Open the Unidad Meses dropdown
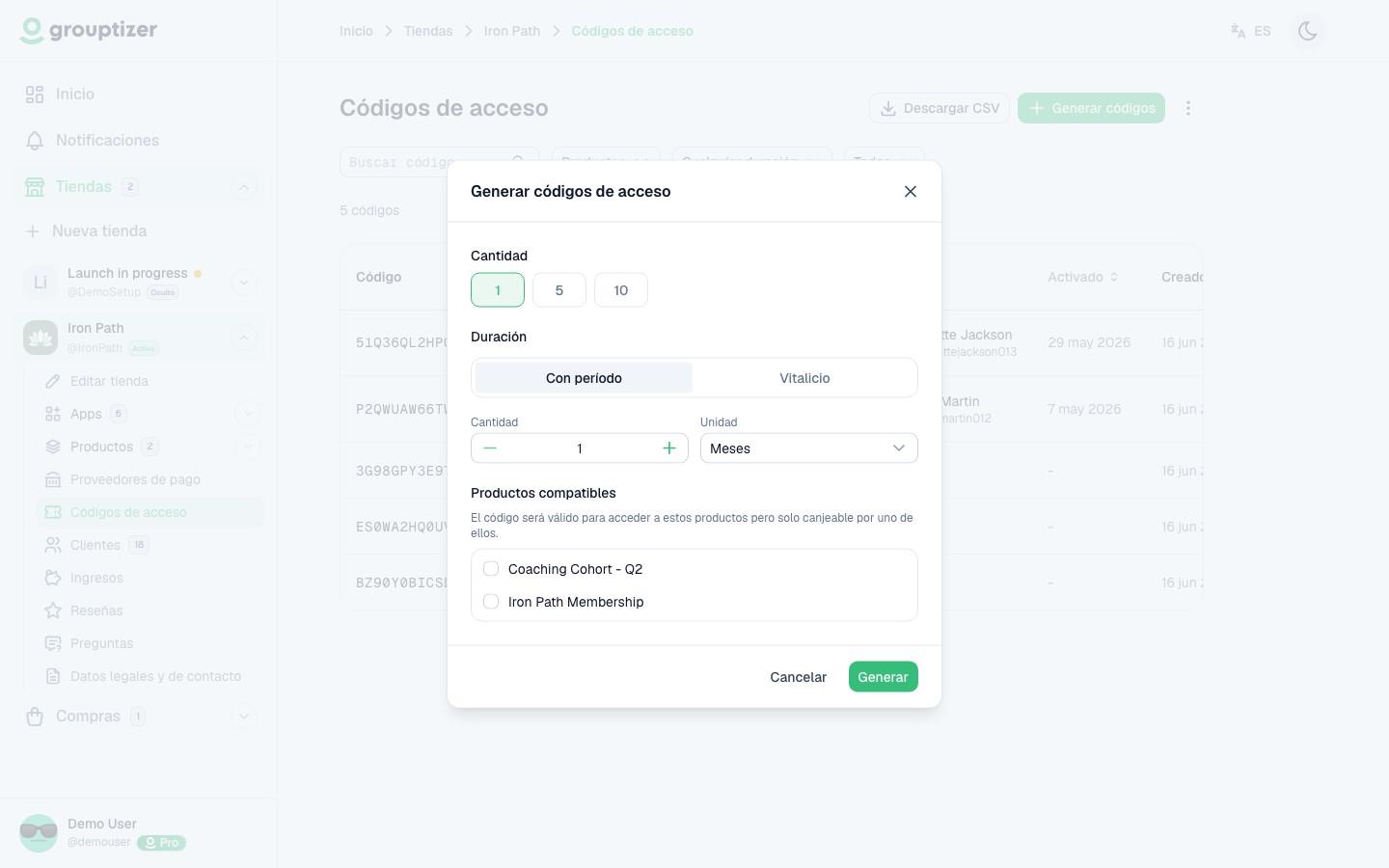 point(809,448)
